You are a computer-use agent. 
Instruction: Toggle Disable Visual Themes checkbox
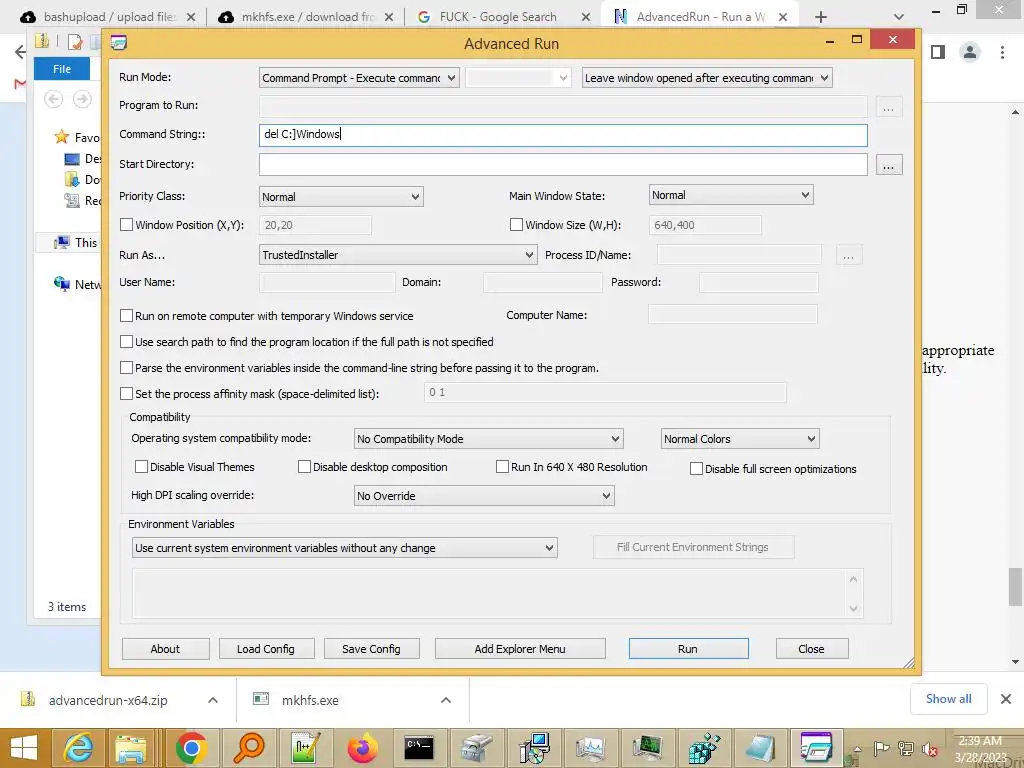click(x=141, y=466)
